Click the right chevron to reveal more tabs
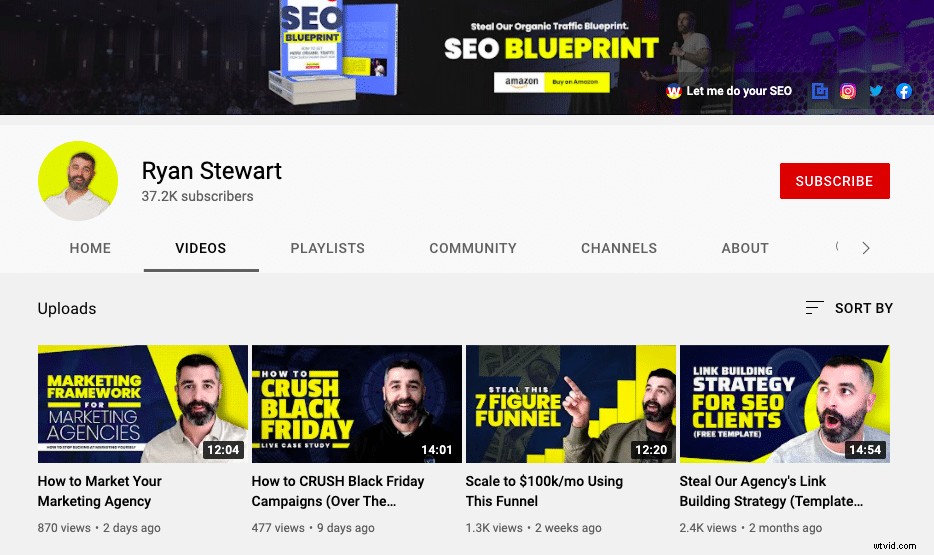 coord(866,248)
